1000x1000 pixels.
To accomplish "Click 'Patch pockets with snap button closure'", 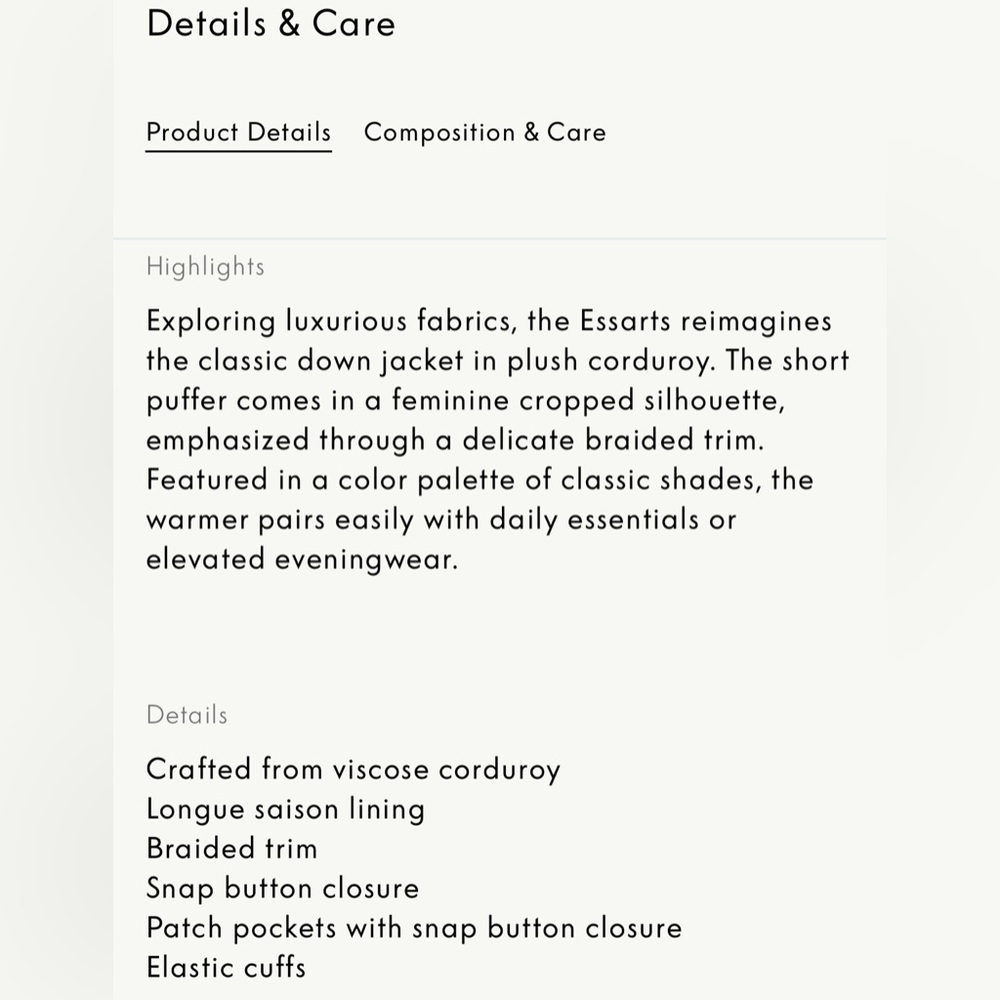I will click(x=415, y=929).
